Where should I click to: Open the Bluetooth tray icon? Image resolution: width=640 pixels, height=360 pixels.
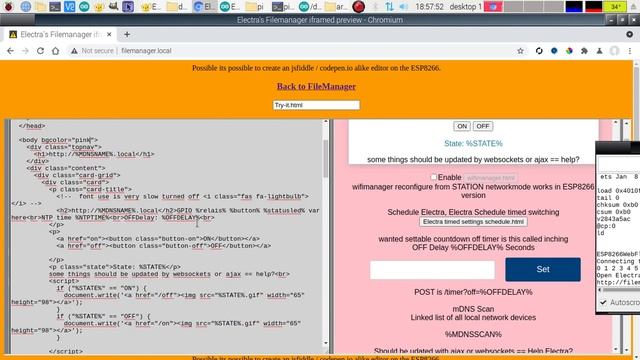point(376,6)
